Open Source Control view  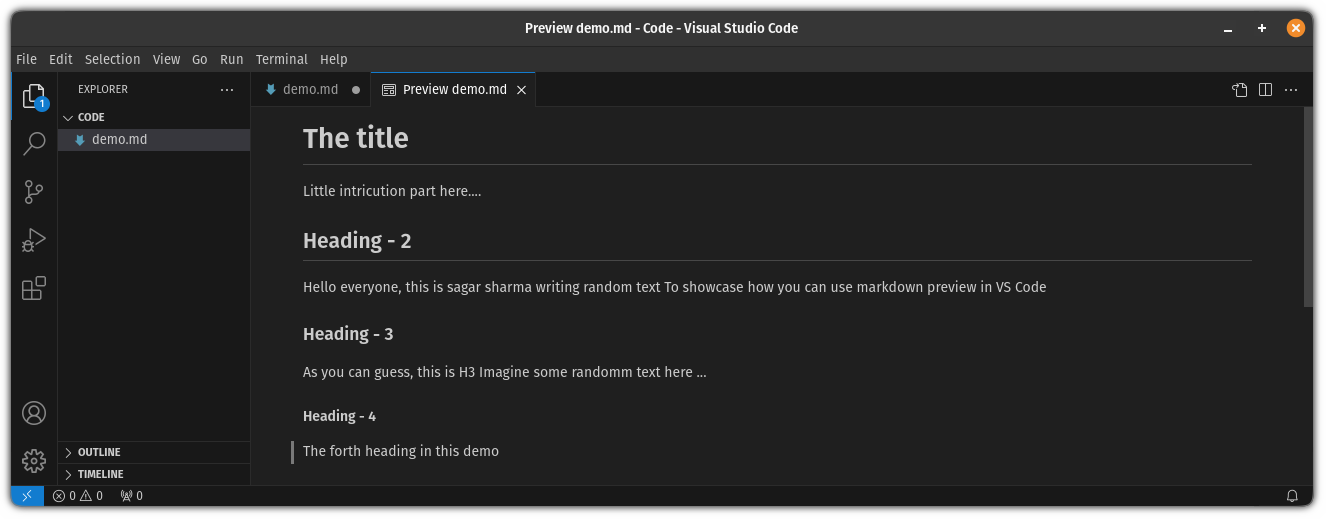point(34,192)
